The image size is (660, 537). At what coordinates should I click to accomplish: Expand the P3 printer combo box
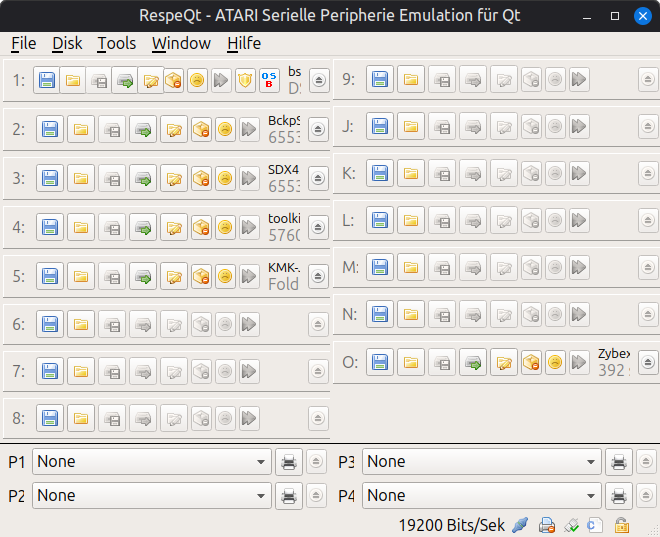[x=482, y=462]
